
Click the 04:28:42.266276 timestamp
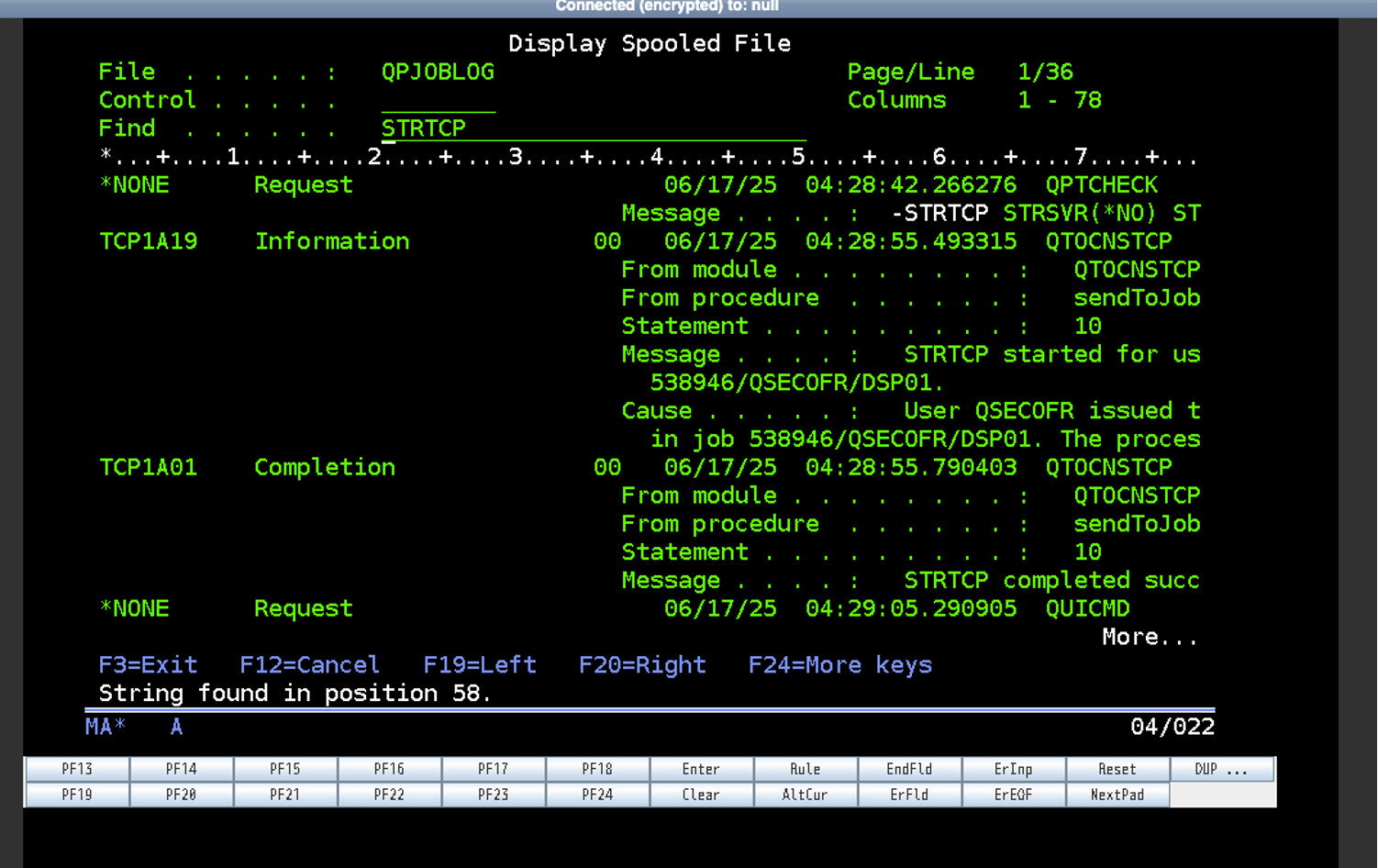click(911, 184)
